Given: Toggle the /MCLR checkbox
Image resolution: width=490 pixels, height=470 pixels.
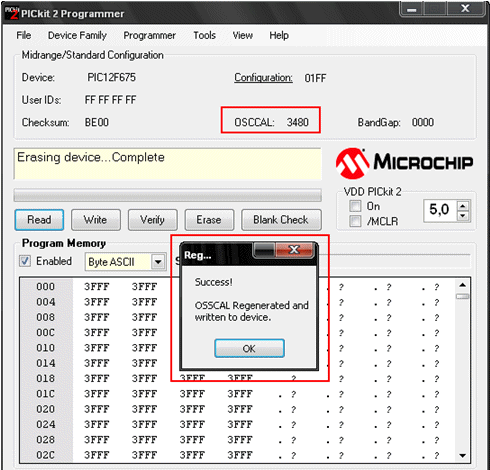Looking at the screenshot, I should click(x=355, y=221).
